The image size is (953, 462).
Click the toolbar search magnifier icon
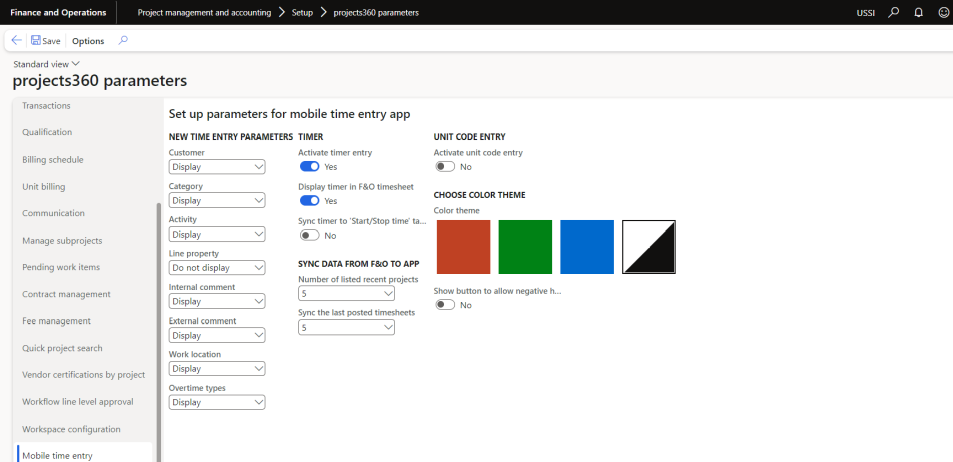pyautogui.click(x=123, y=41)
